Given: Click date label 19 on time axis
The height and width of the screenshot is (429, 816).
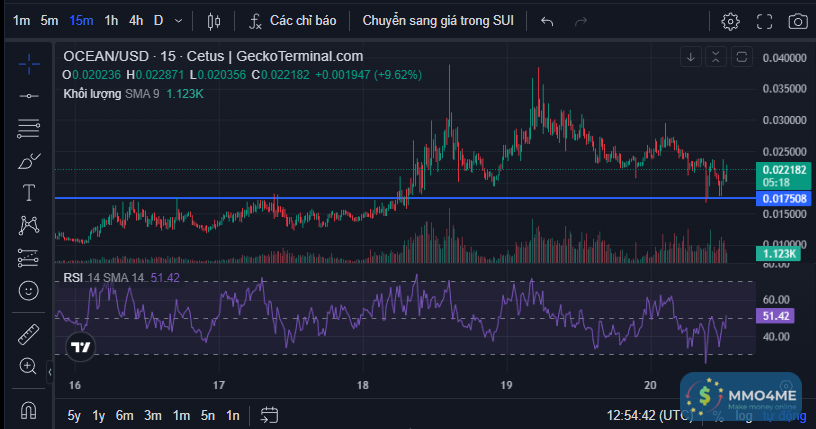Looking at the screenshot, I should (x=506, y=385).
